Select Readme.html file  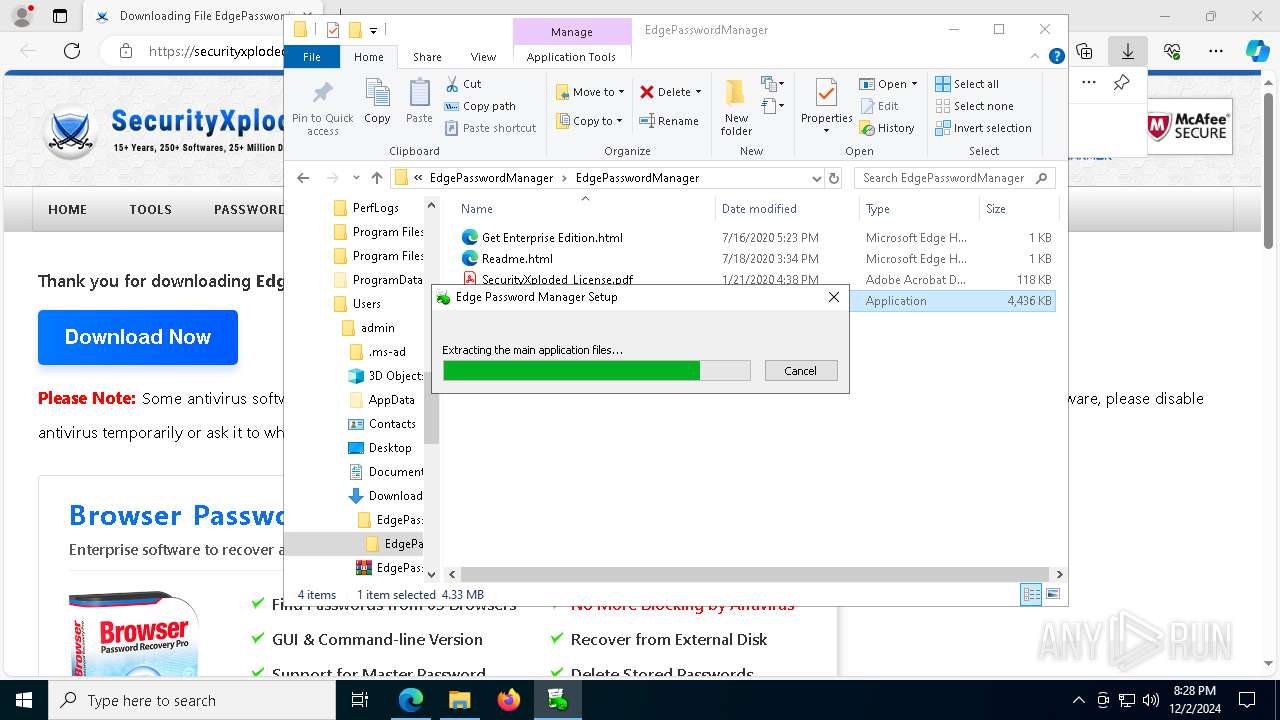(516, 259)
